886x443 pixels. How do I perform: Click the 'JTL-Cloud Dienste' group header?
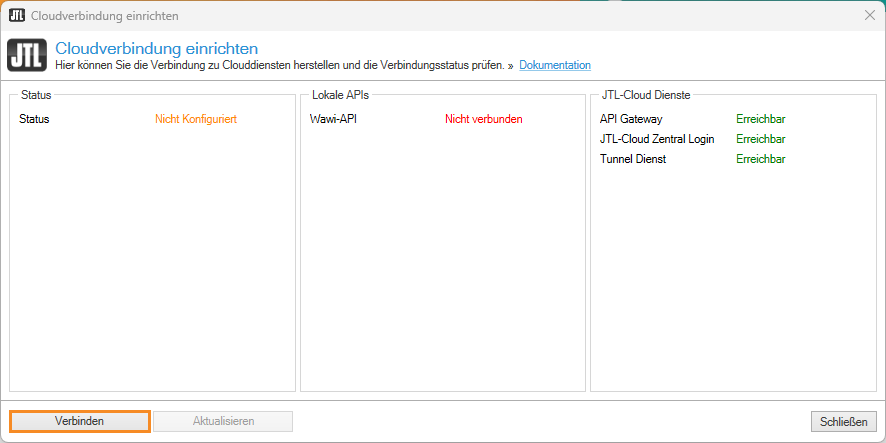click(646, 95)
